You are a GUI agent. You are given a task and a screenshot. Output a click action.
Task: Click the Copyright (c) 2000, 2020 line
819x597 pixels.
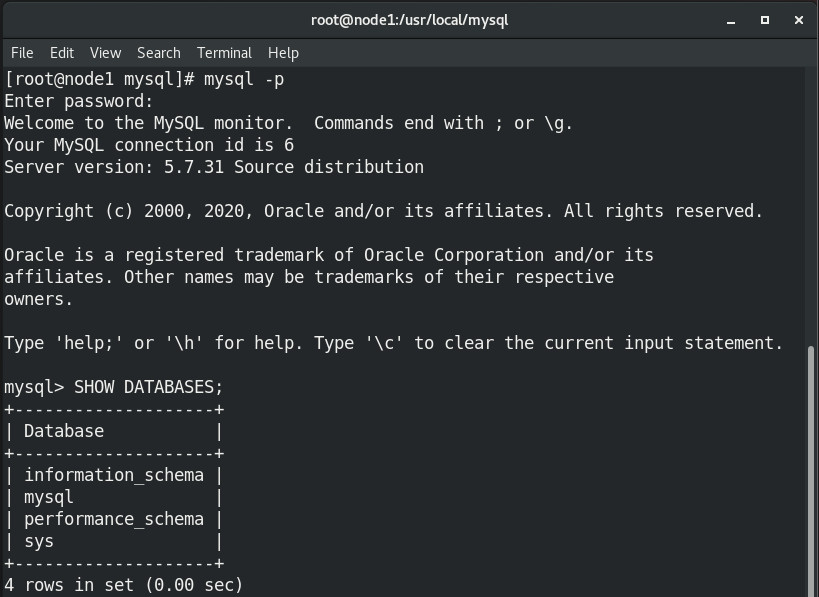pos(384,211)
